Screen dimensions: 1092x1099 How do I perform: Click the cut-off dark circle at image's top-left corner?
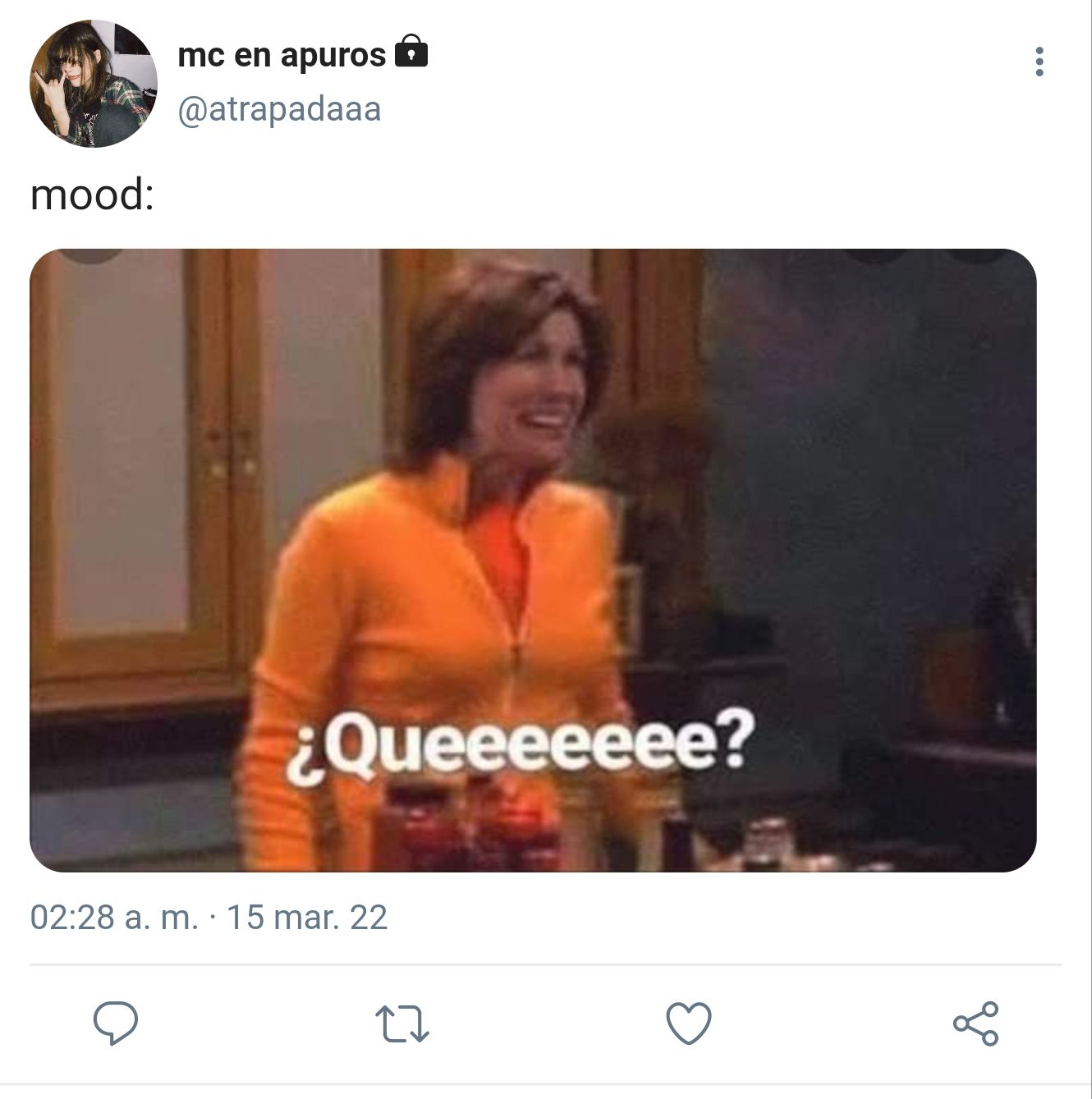point(92,255)
